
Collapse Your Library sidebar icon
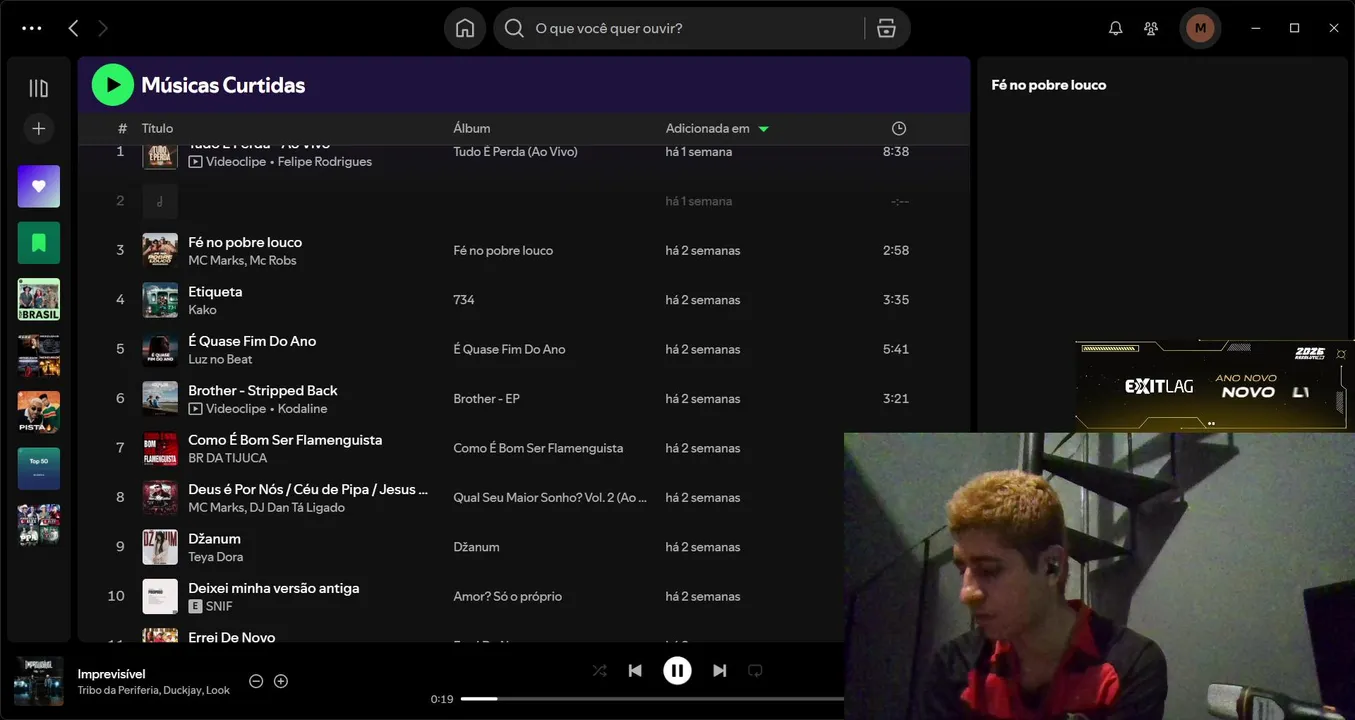(39, 88)
